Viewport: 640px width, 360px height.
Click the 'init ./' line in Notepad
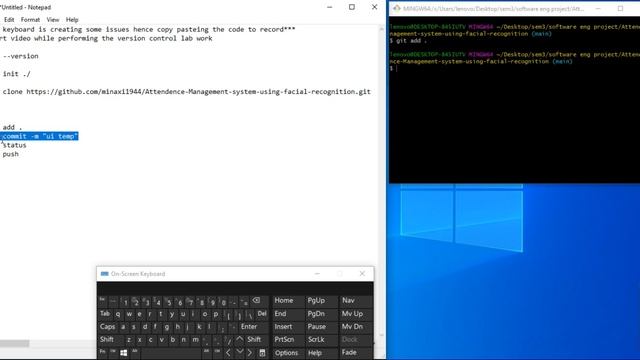16,74
